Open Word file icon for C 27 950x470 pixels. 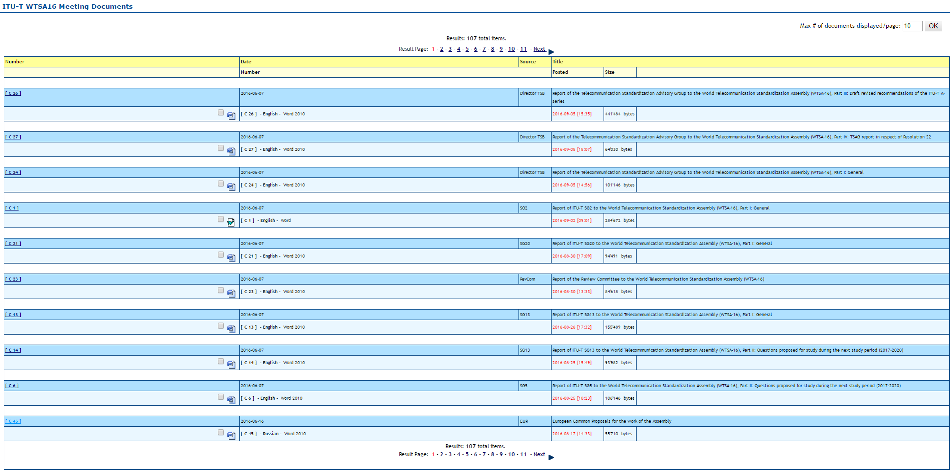coord(231,150)
